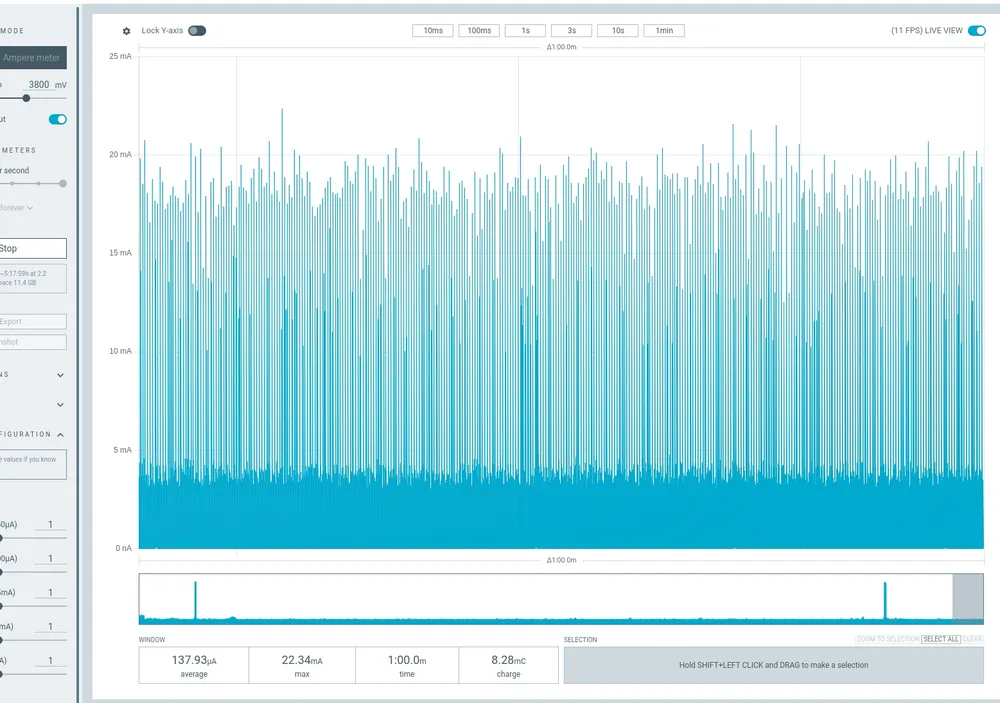Screen dimensions: 1000x703
Task: Click the 3800 mV voltage input field
Action: (39, 85)
